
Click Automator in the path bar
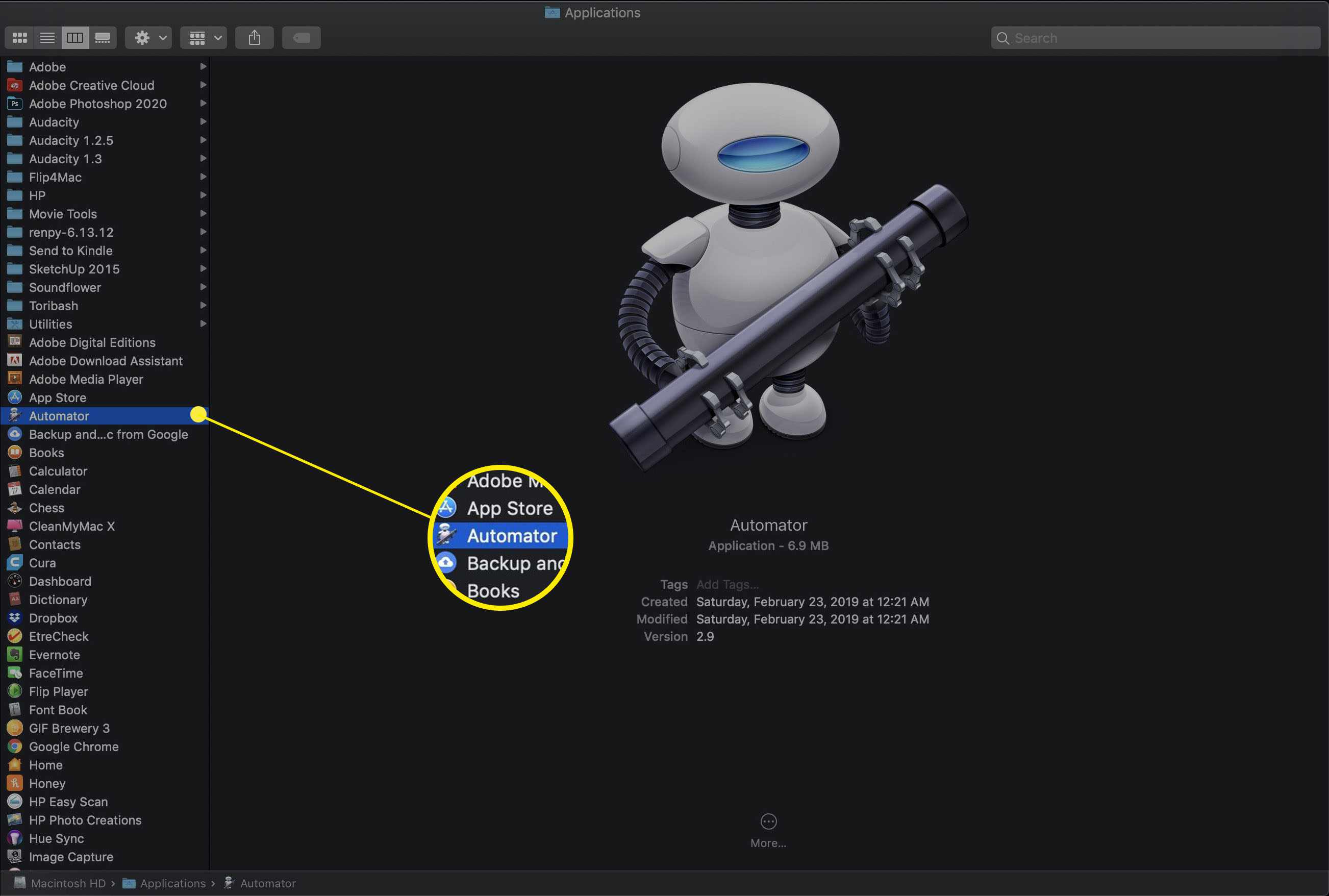pos(260,883)
